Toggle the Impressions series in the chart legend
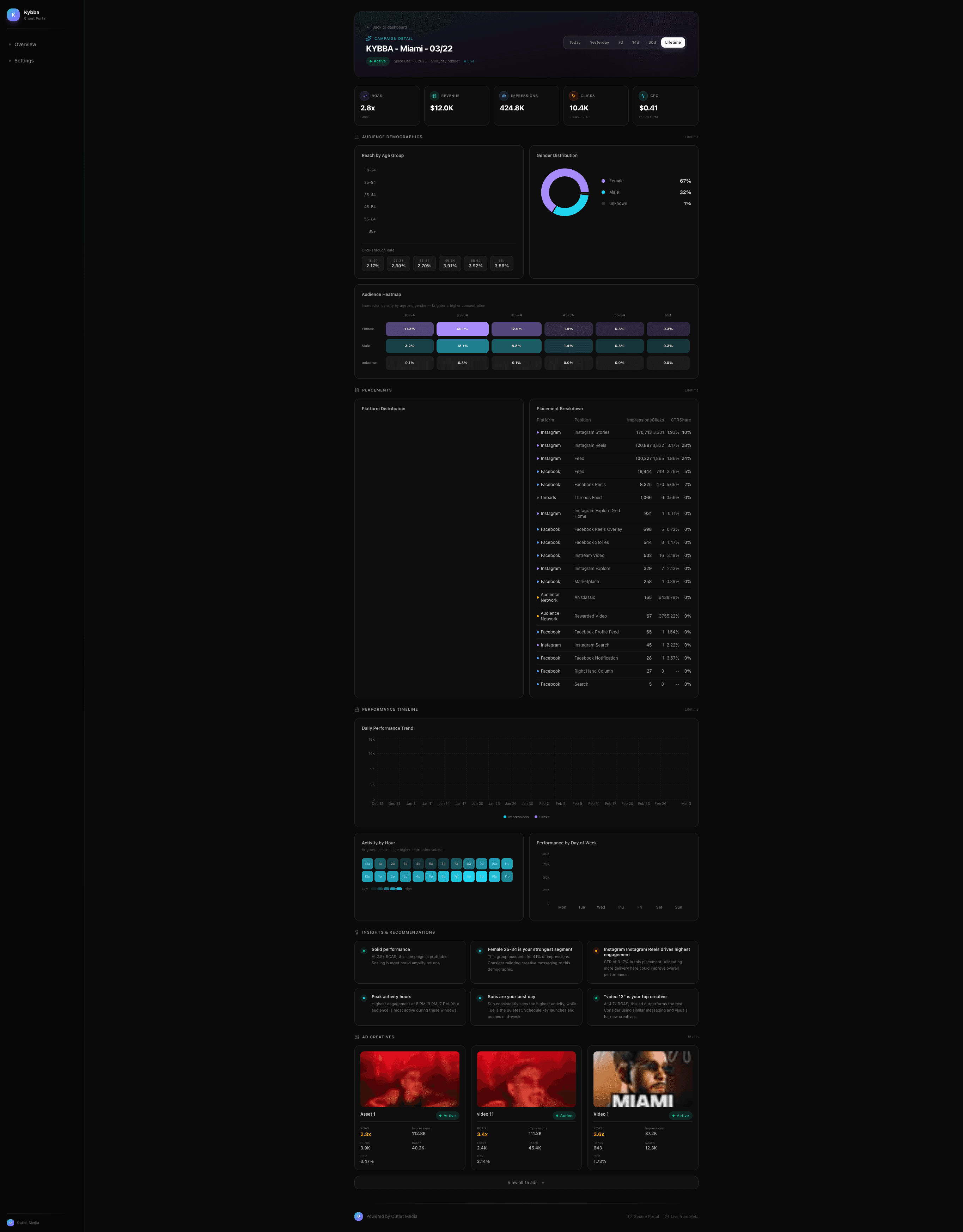The image size is (963, 1232). click(x=516, y=817)
